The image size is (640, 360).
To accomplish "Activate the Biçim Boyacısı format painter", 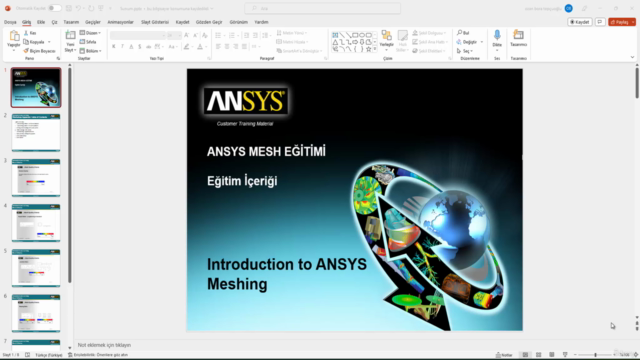I will [x=39, y=51].
